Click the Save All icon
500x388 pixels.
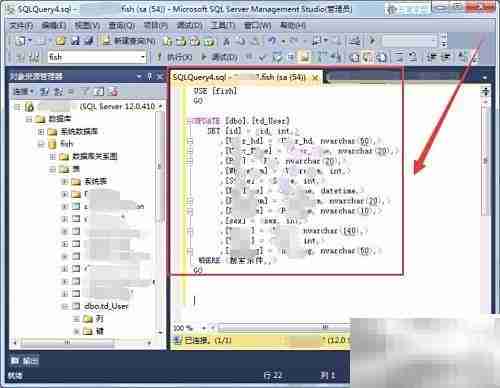tap(89, 41)
